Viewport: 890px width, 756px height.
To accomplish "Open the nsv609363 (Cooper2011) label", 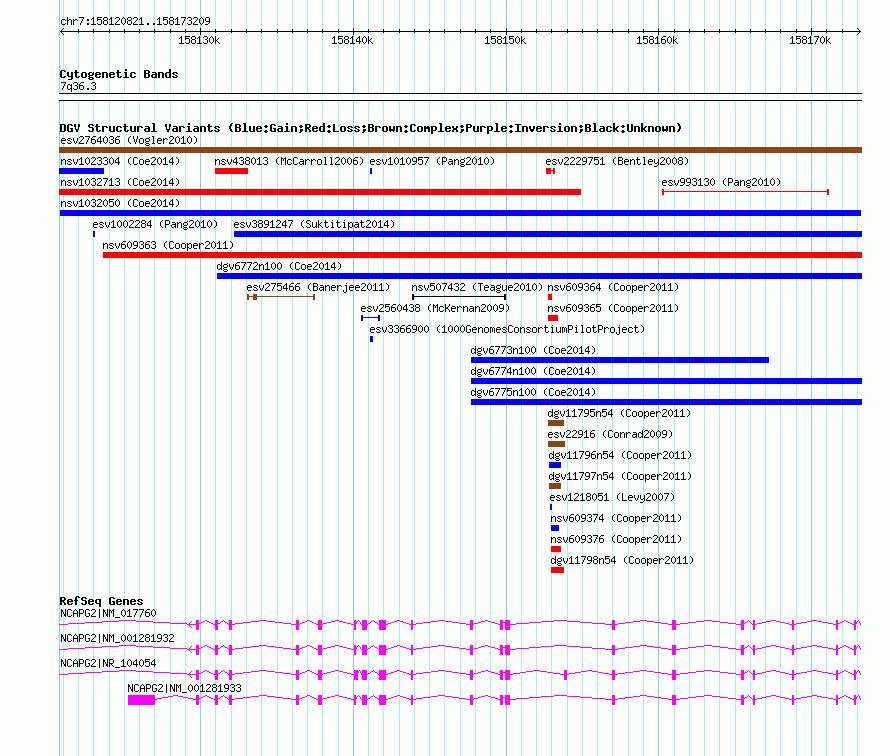I will click(168, 245).
